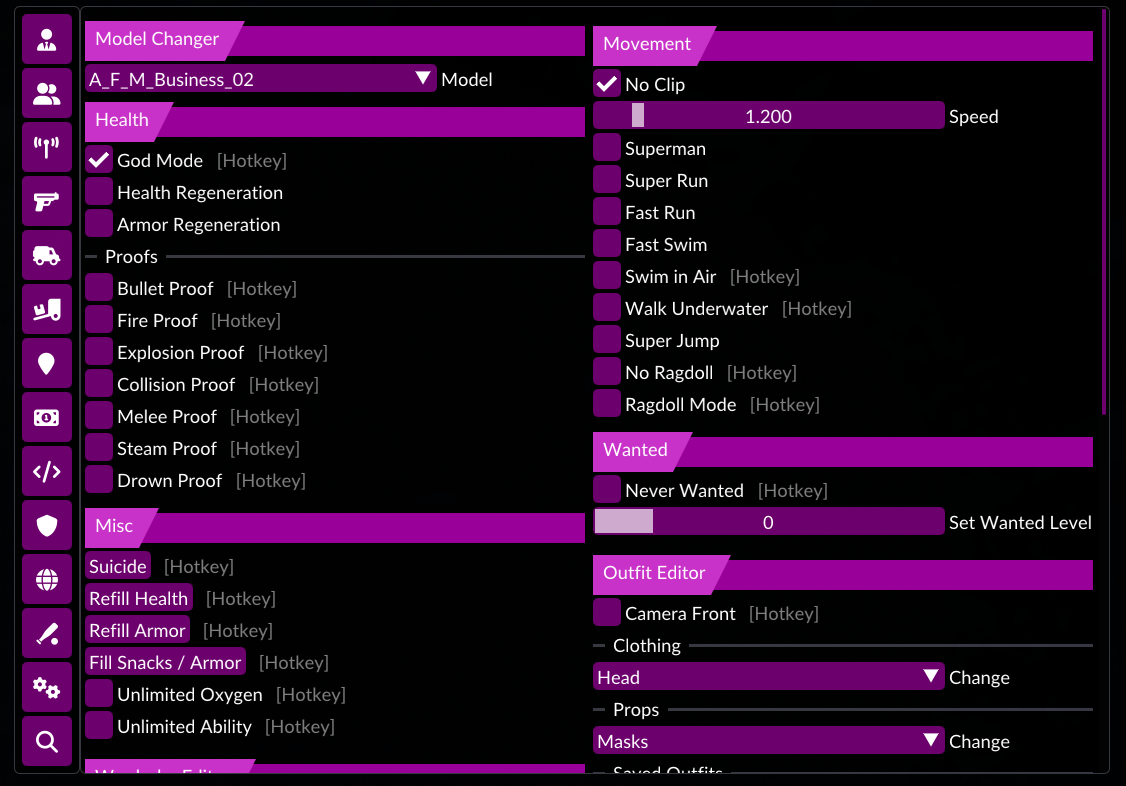Click the Movement section header
1126x786 pixels.
coord(843,44)
